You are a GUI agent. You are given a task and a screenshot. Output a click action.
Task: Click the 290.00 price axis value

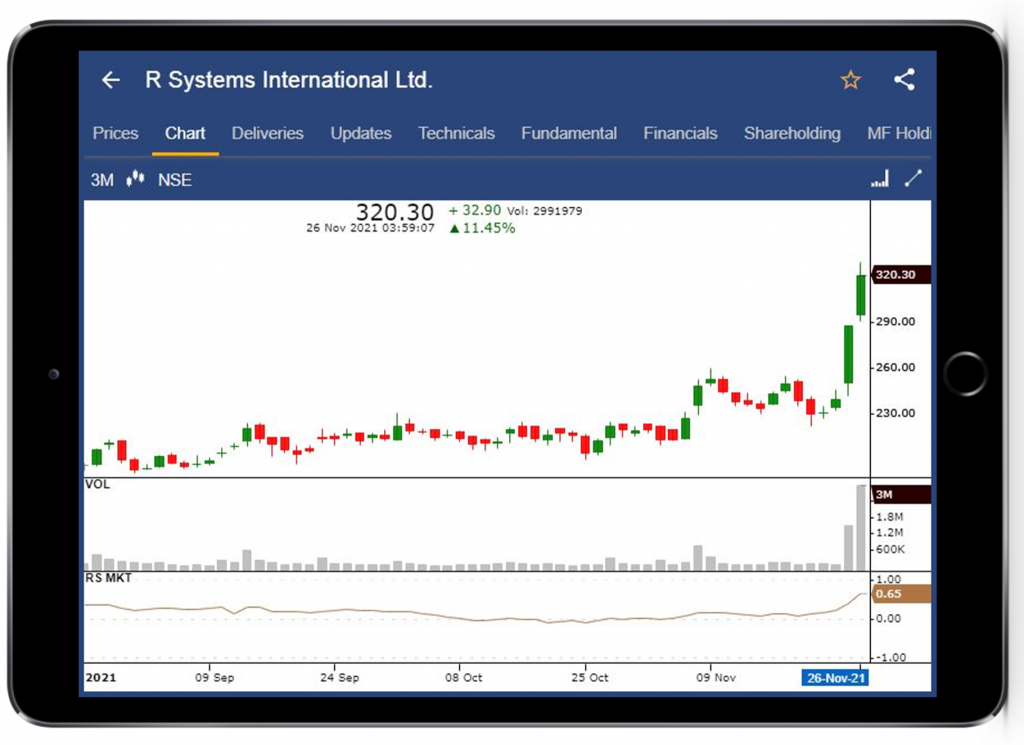[x=895, y=321]
